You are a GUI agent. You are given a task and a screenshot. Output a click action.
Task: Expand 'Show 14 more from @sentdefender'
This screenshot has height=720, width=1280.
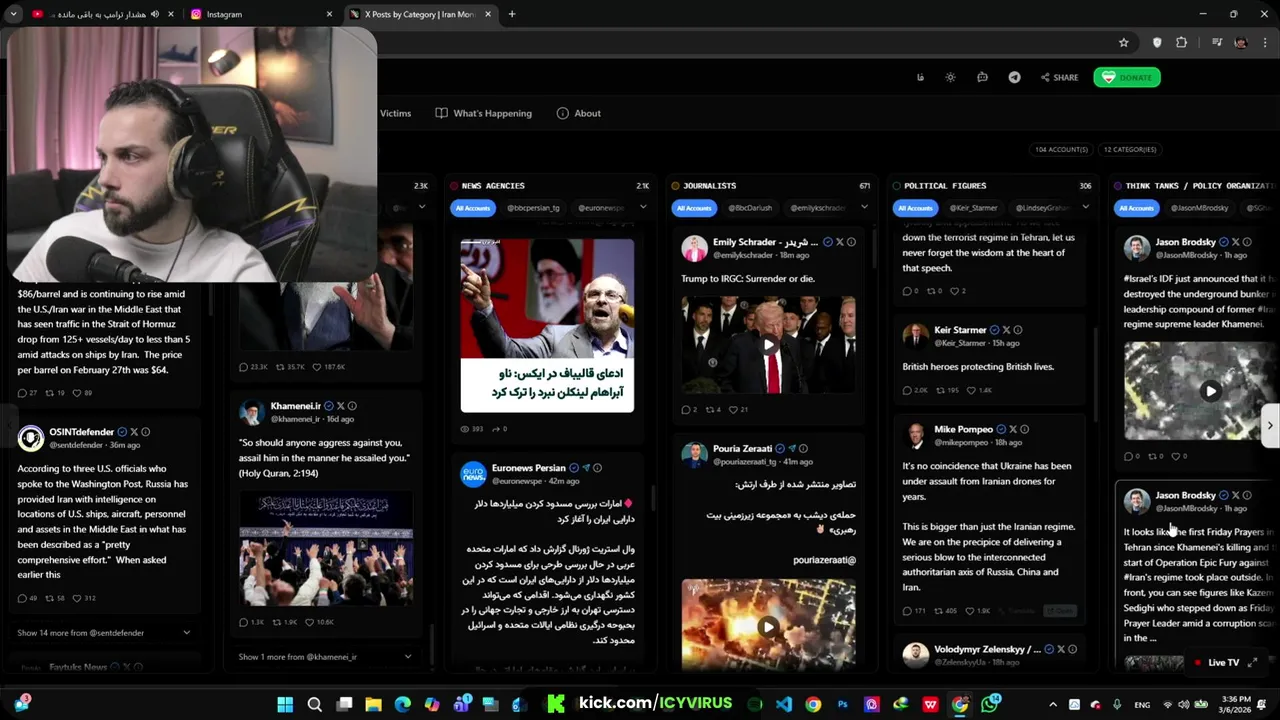(x=104, y=632)
